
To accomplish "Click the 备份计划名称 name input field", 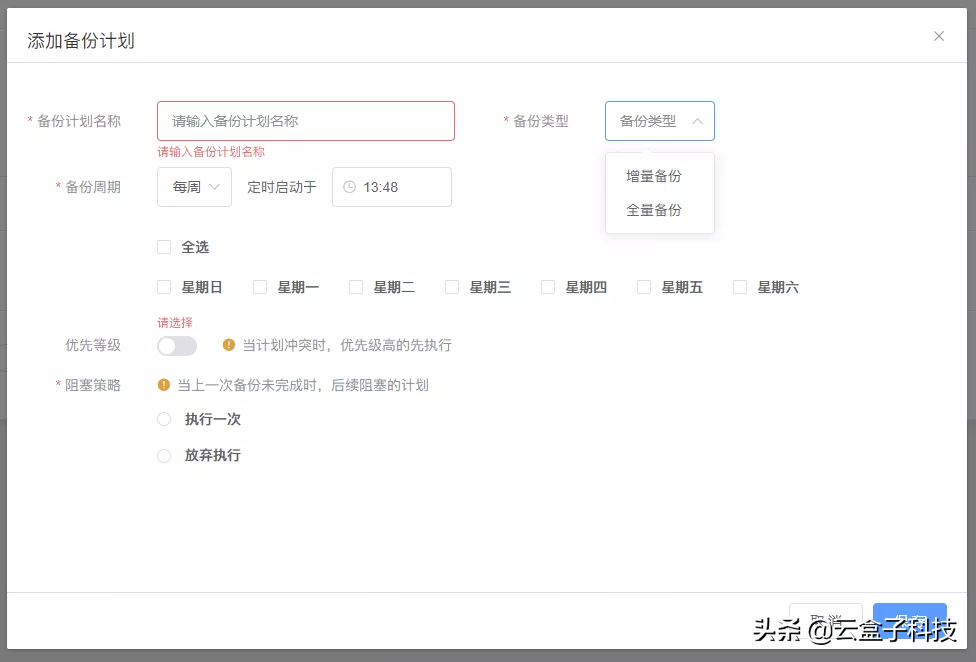I will click(x=305, y=121).
